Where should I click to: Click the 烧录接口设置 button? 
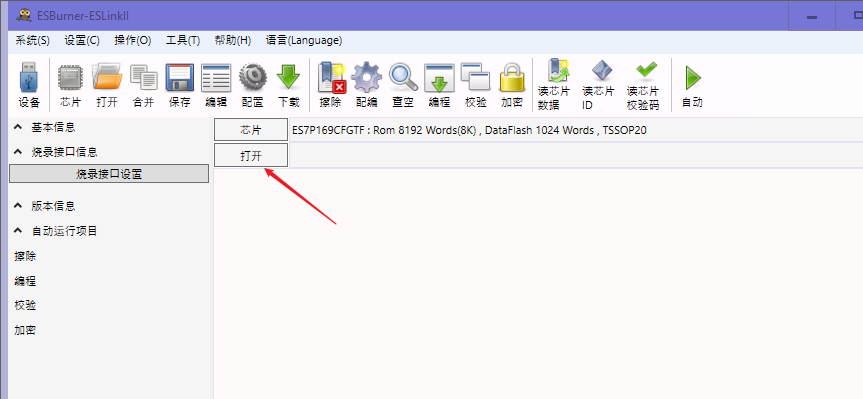click(109, 174)
